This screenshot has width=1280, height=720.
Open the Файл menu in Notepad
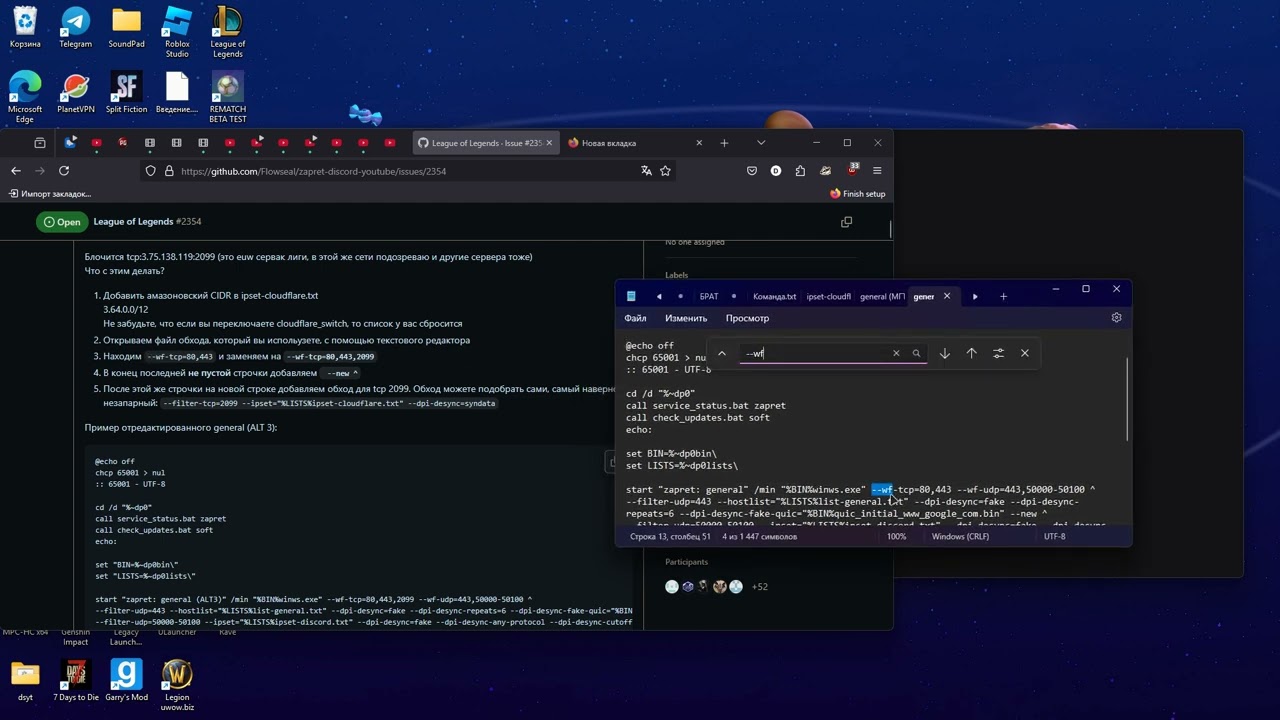pos(635,318)
